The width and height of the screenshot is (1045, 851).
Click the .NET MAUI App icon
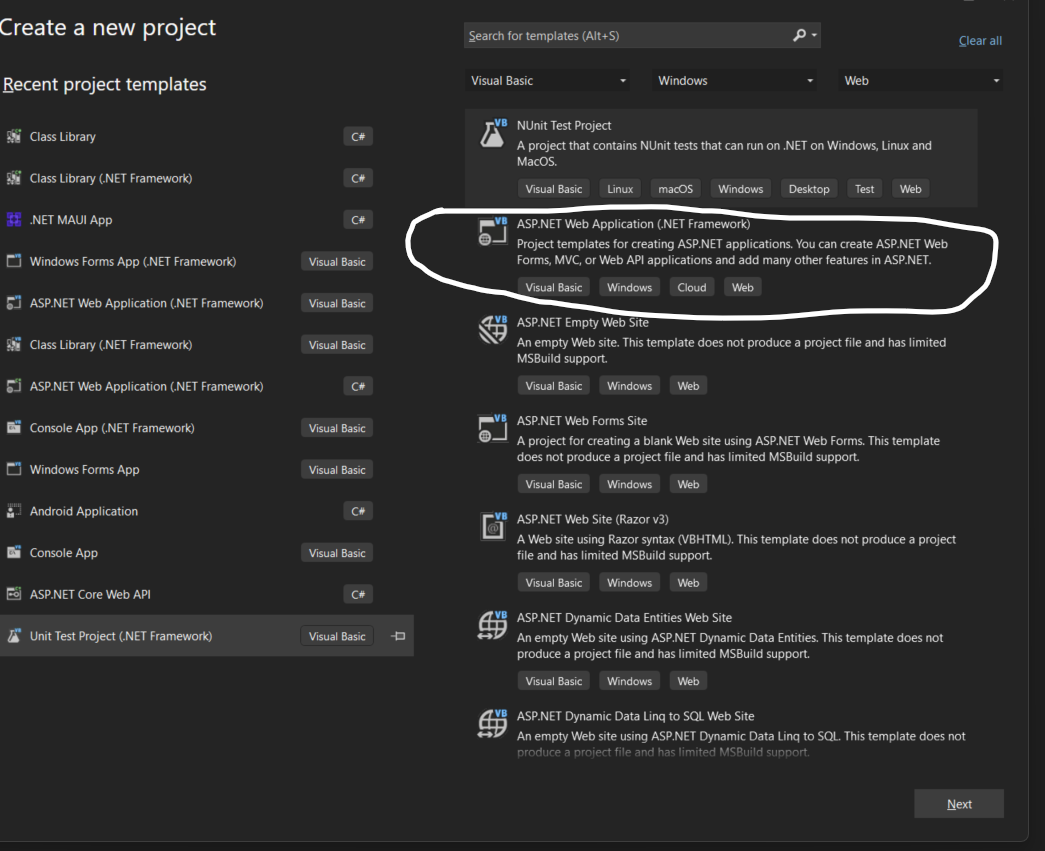point(14,219)
